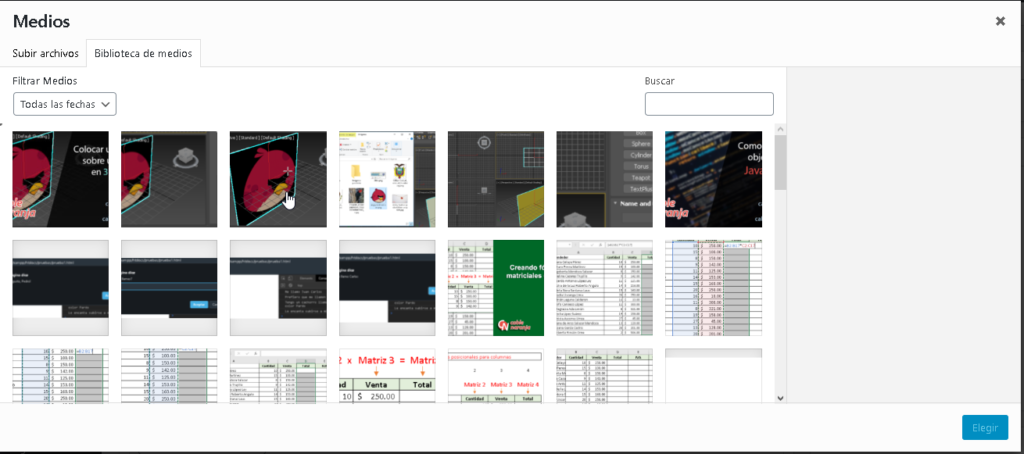
Task: Click the media grid scrollbar thumb
Action: 780,162
